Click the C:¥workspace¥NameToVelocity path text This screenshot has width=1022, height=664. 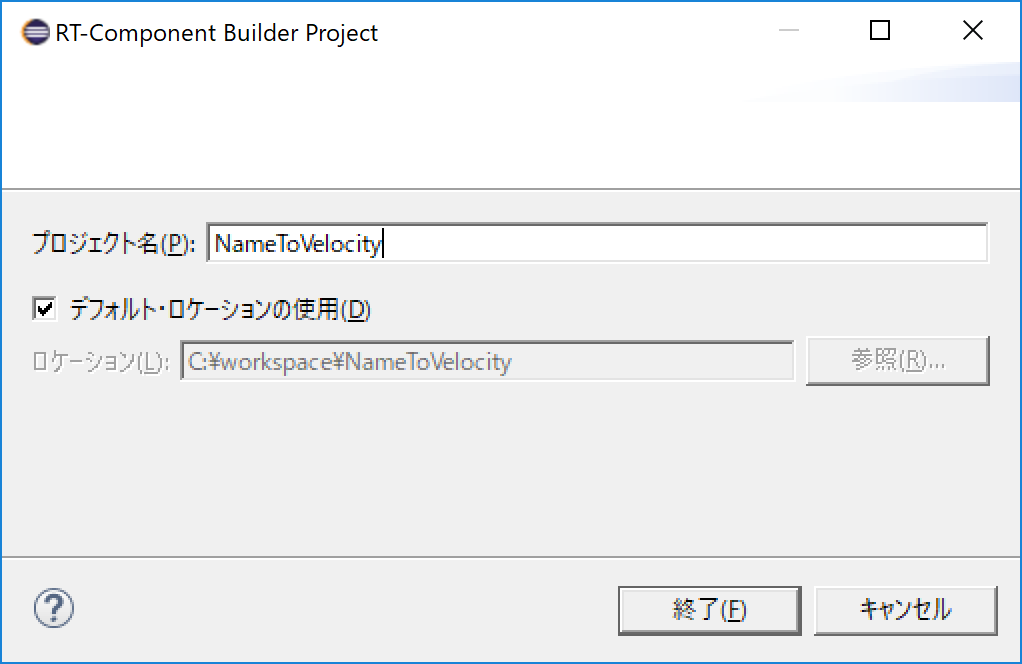coord(349,362)
